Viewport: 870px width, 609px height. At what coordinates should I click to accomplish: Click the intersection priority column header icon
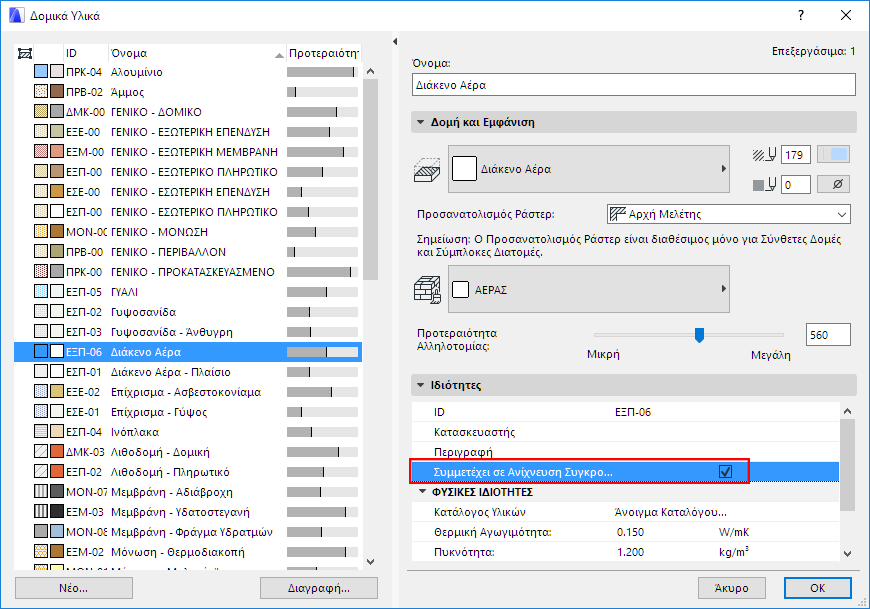[25, 53]
